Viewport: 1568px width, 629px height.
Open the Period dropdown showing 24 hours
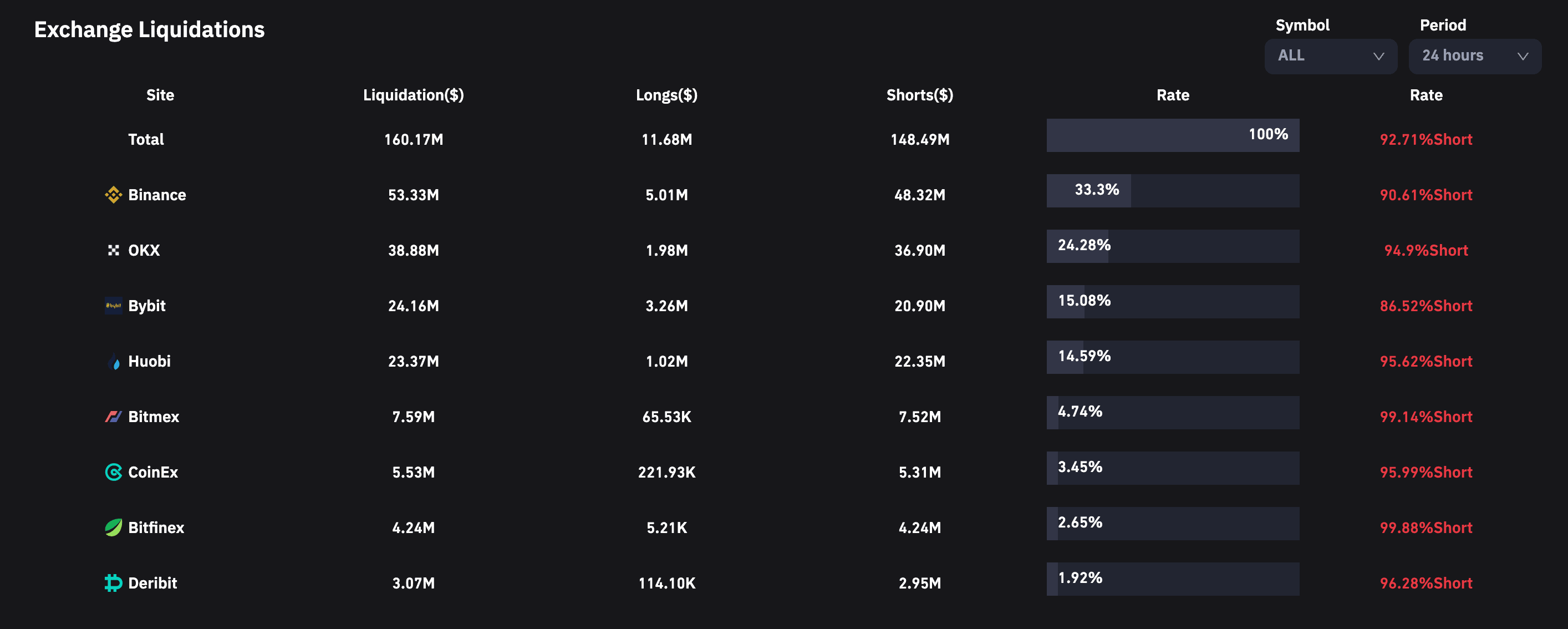click(x=1475, y=57)
